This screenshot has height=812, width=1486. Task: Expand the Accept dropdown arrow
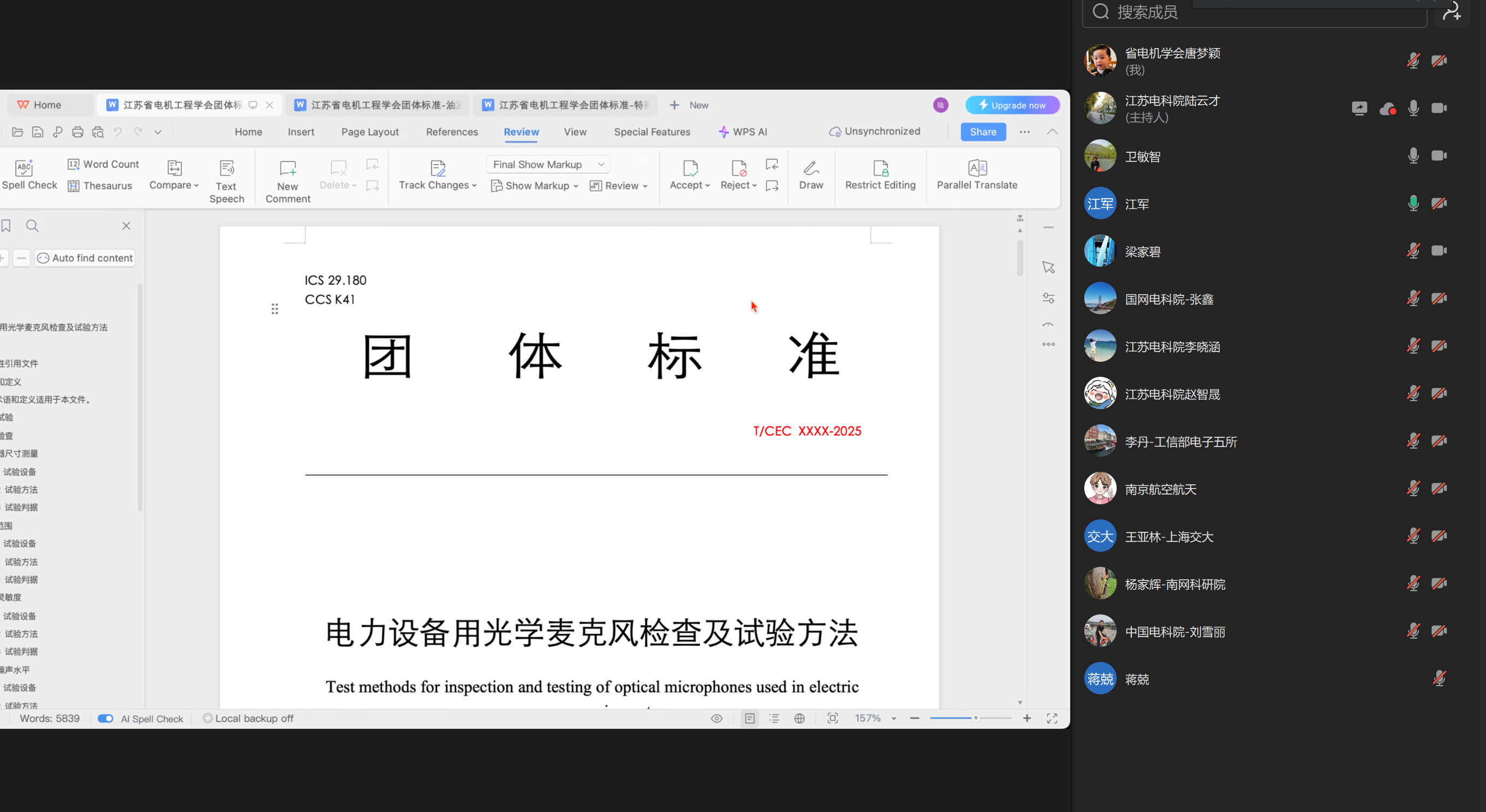coord(707,186)
